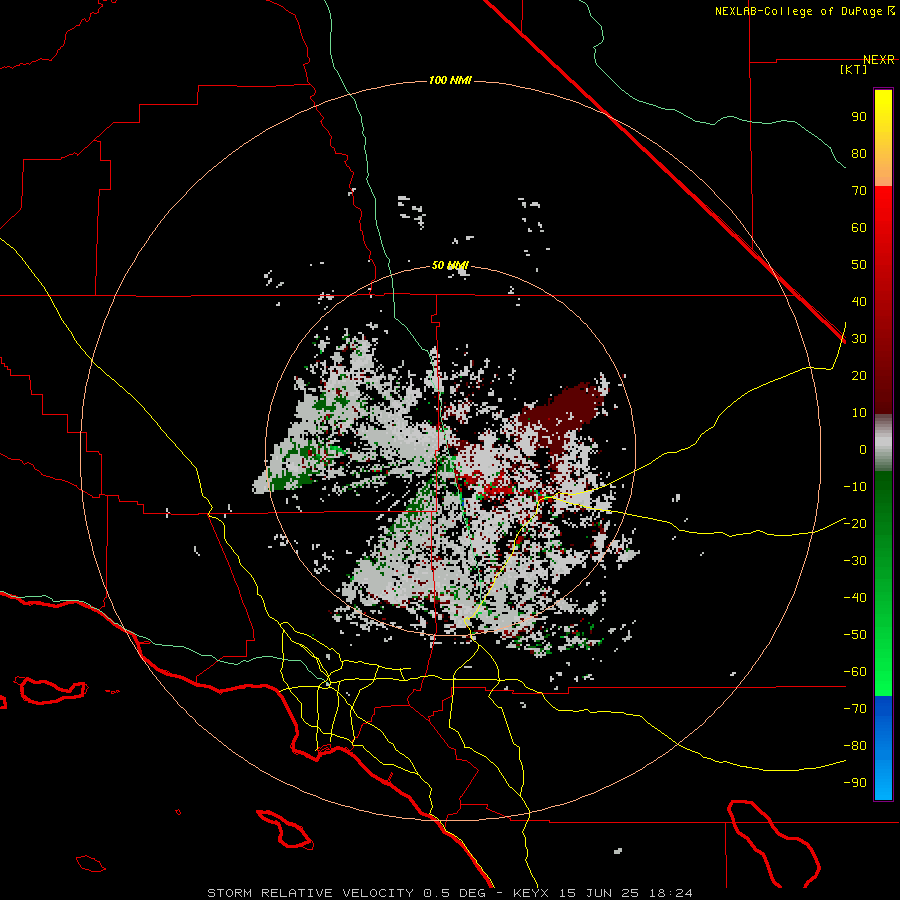
Task: Click the -80 value on the velocity scale
Action: tap(855, 746)
